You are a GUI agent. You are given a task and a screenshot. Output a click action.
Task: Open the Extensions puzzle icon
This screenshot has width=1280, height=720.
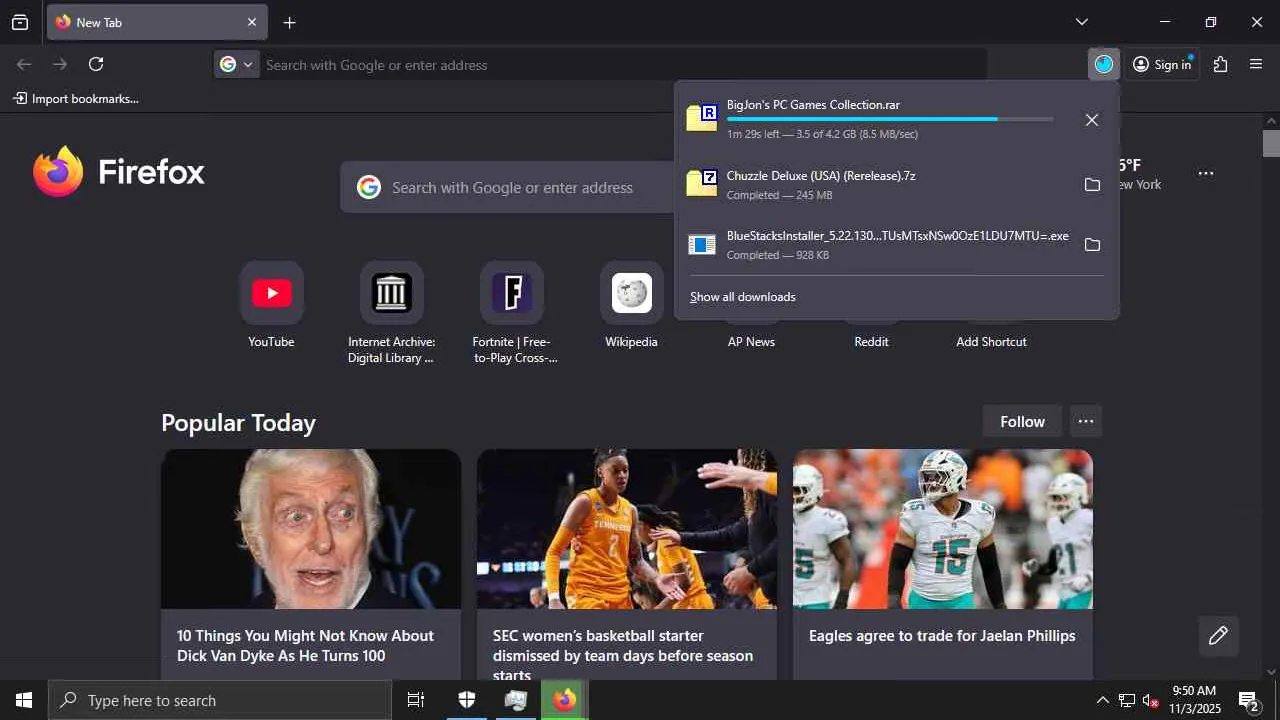(1220, 64)
